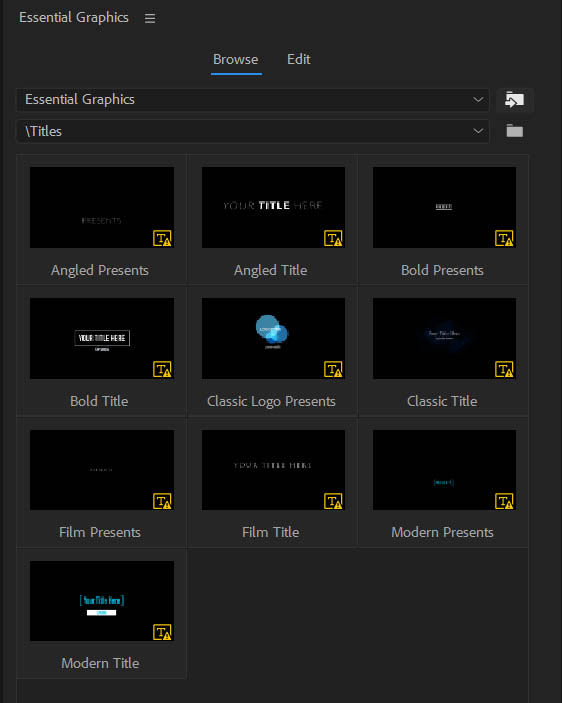Select the Modern Title template thumbnail
The height and width of the screenshot is (703, 562).
coord(102,601)
